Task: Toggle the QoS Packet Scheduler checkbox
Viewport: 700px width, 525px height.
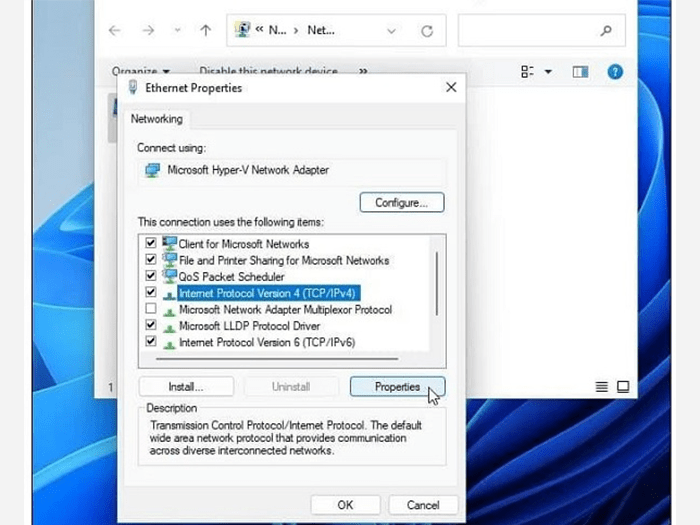Action: [x=151, y=275]
